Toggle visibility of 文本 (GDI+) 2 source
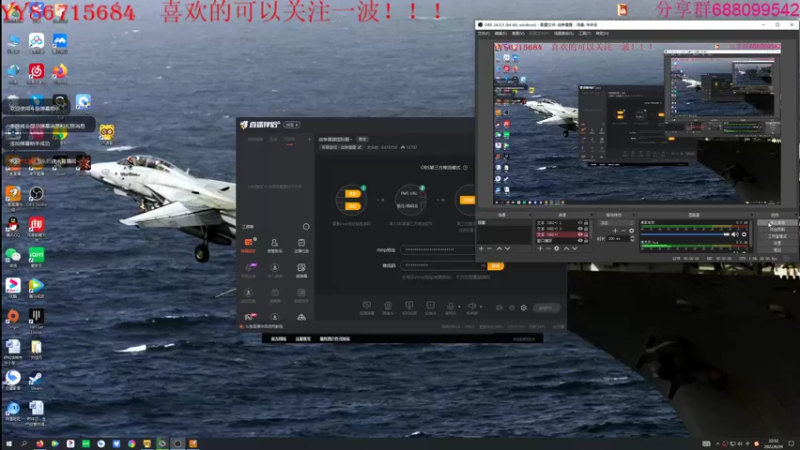This screenshot has height=450, width=800. pyautogui.click(x=580, y=223)
